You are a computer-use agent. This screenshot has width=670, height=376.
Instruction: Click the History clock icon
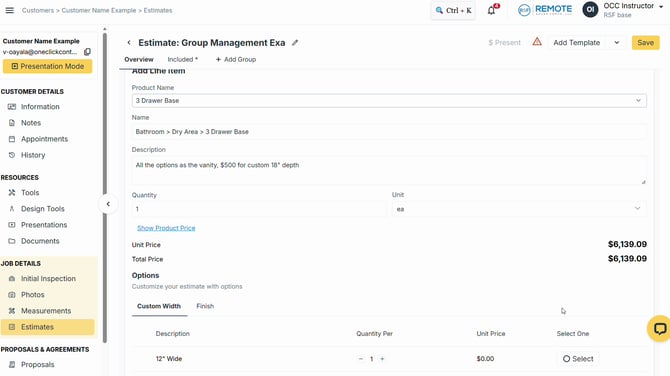(12, 155)
